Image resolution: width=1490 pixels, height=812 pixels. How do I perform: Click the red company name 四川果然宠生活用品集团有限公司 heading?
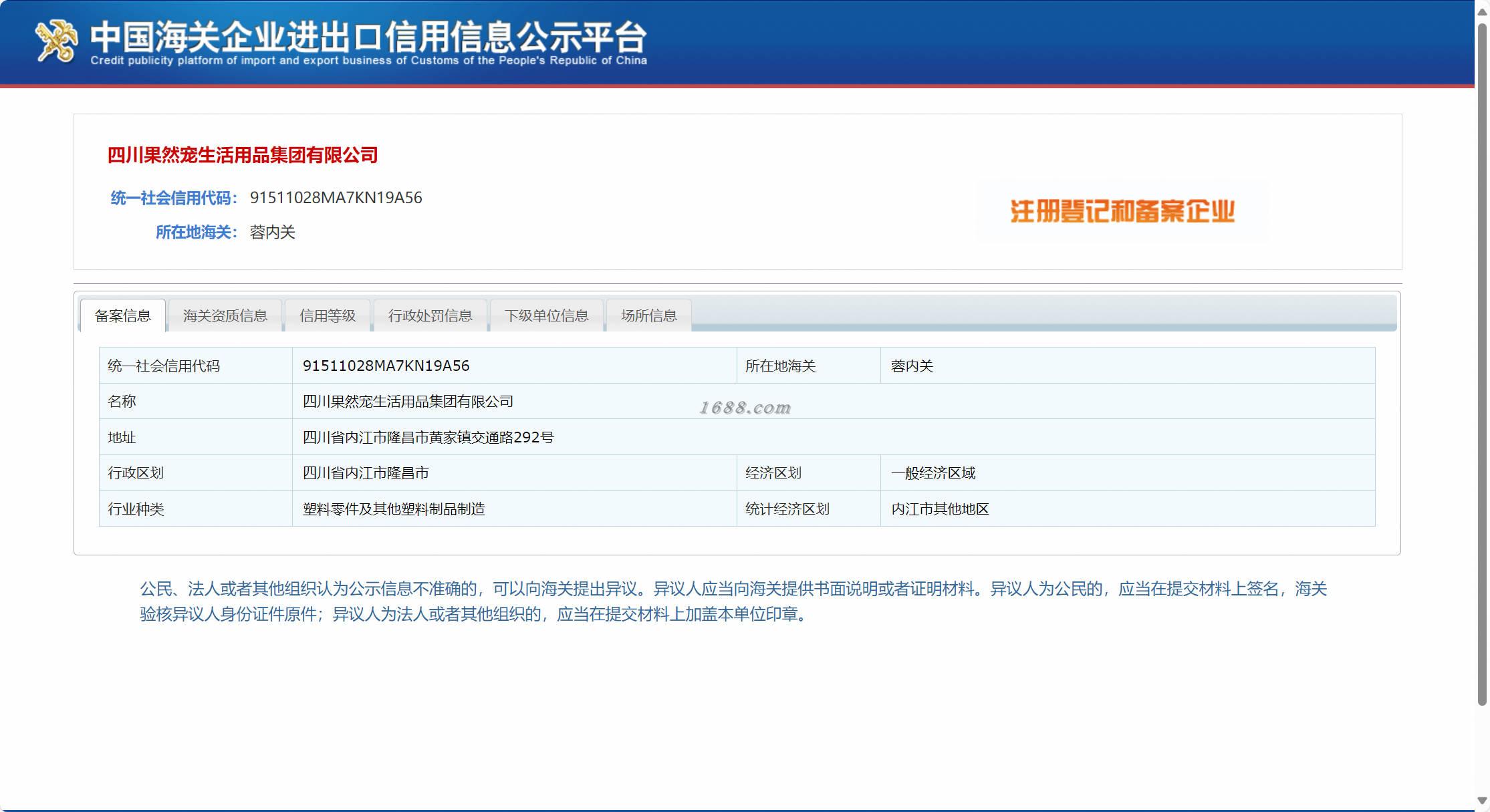pyautogui.click(x=243, y=156)
